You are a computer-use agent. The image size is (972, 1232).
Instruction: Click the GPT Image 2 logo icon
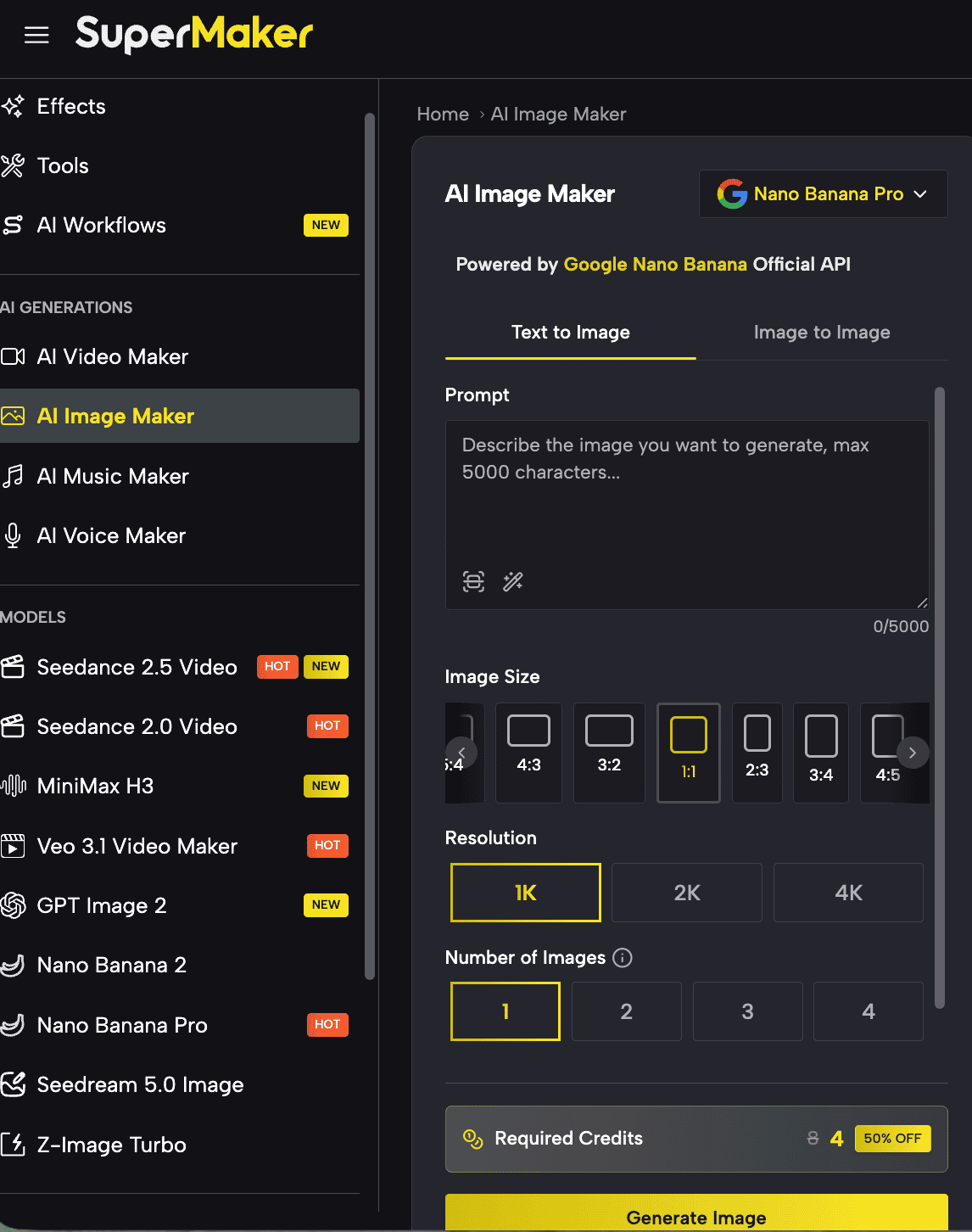13,905
